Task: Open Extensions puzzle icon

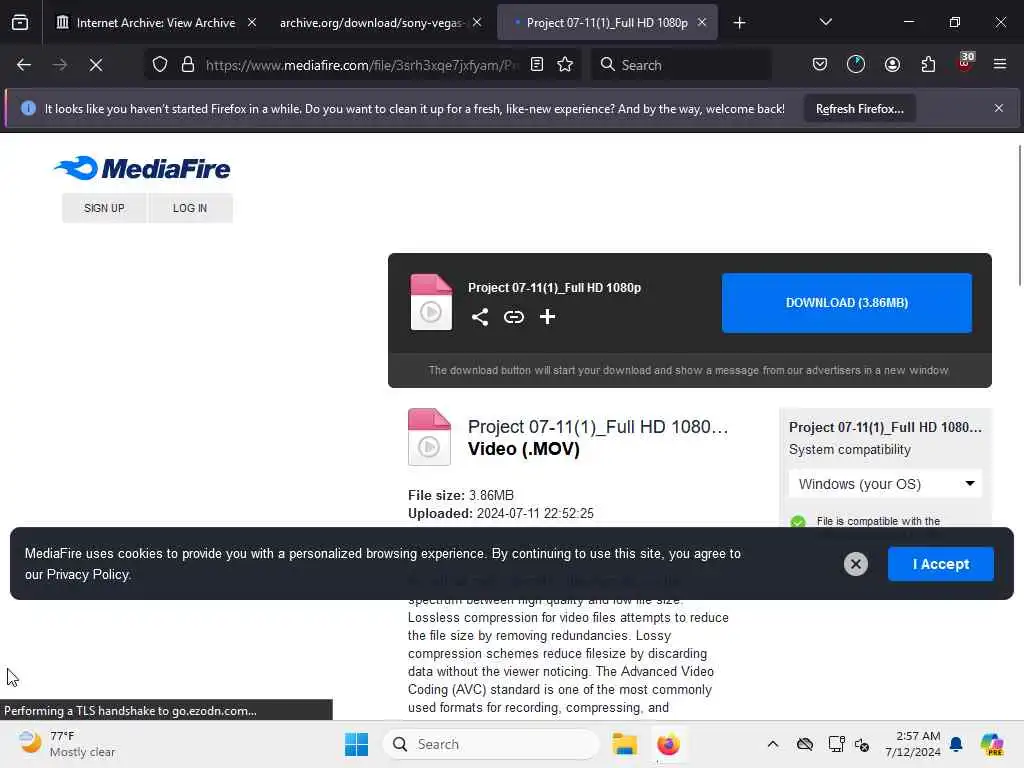Action: (x=928, y=64)
